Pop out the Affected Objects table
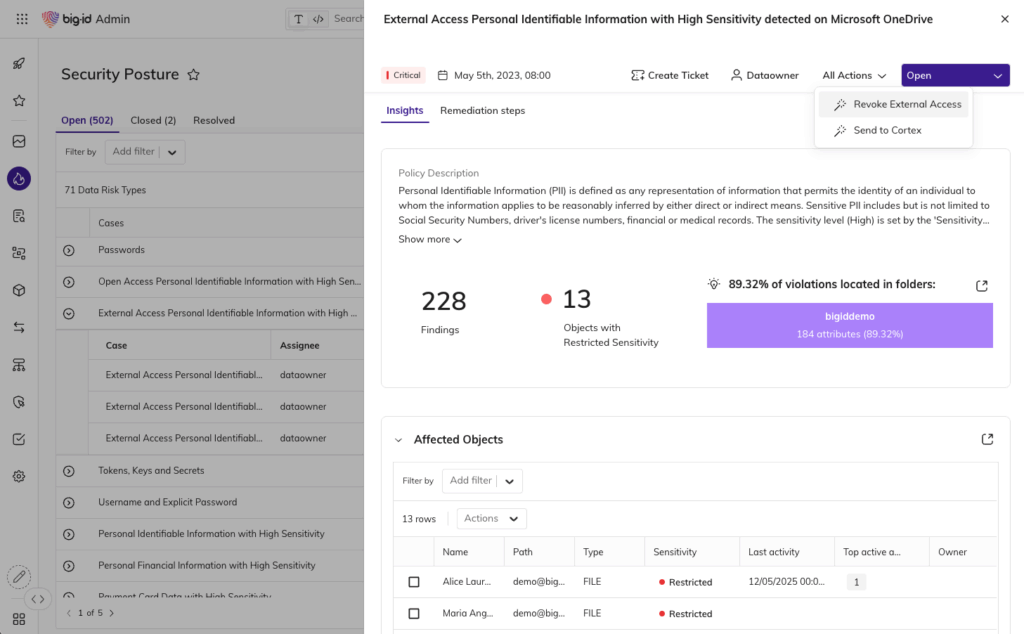The width and height of the screenshot is (1024, 634). pos(987,439)
